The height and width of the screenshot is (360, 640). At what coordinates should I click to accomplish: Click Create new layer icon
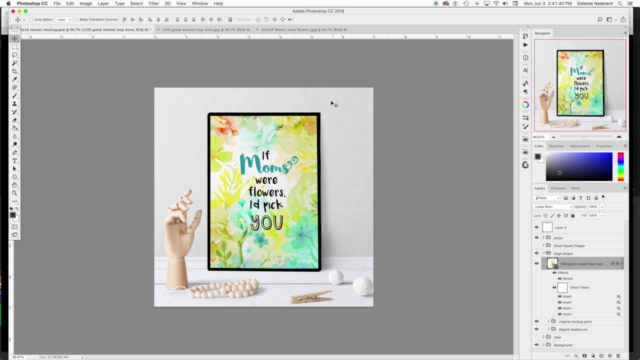[610, 356]
